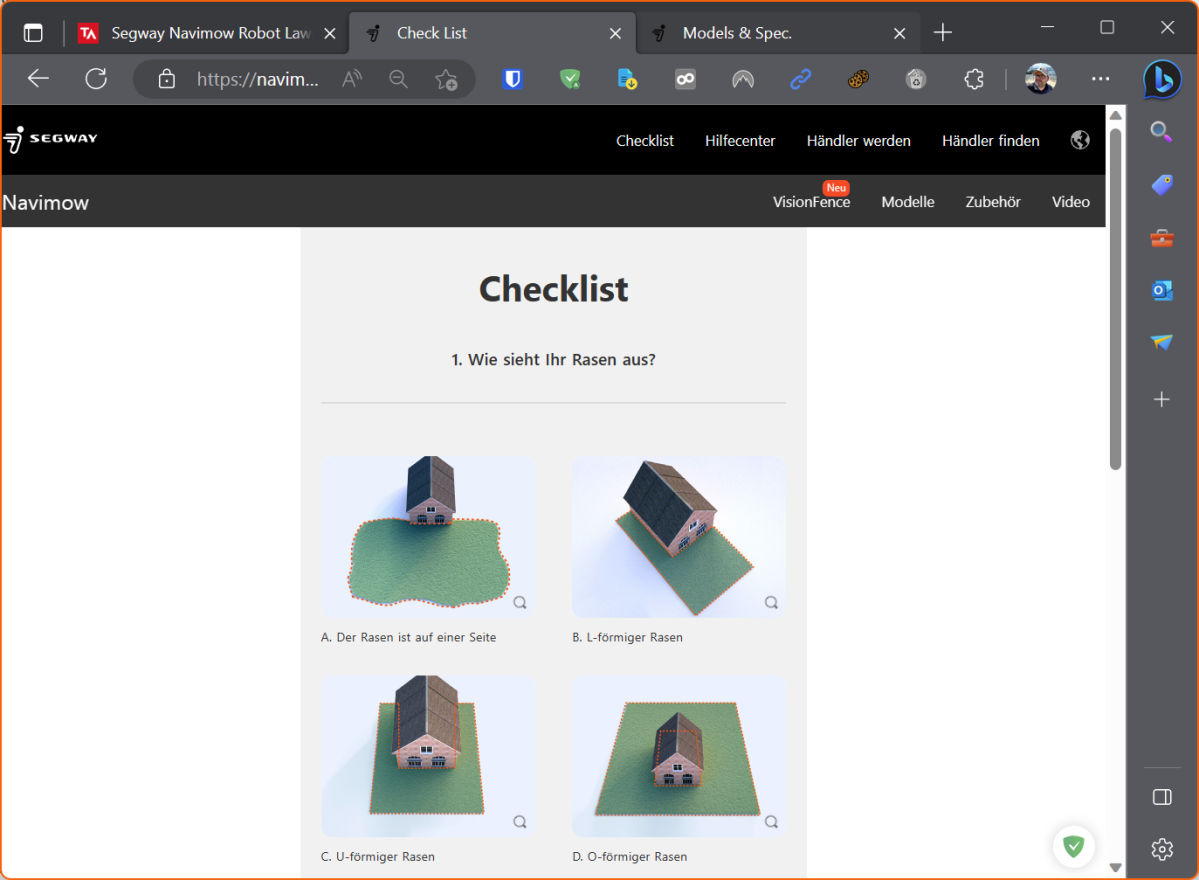
Task: Click the globe language selector
Action: 1080,140
